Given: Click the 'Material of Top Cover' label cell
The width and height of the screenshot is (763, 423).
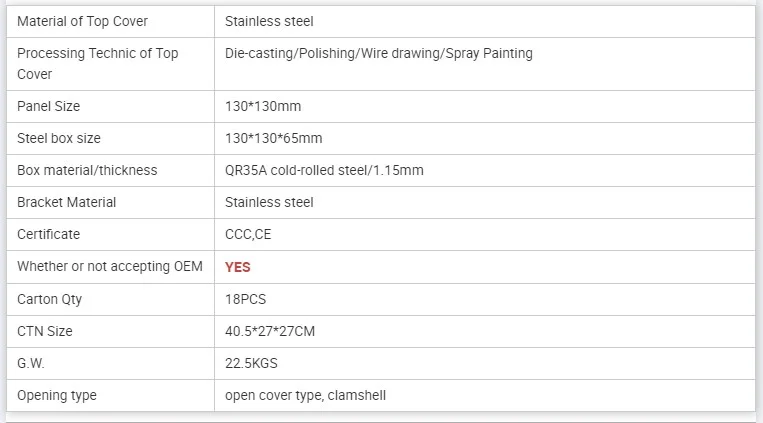Looking at the screenshot, I should [84, 21].
